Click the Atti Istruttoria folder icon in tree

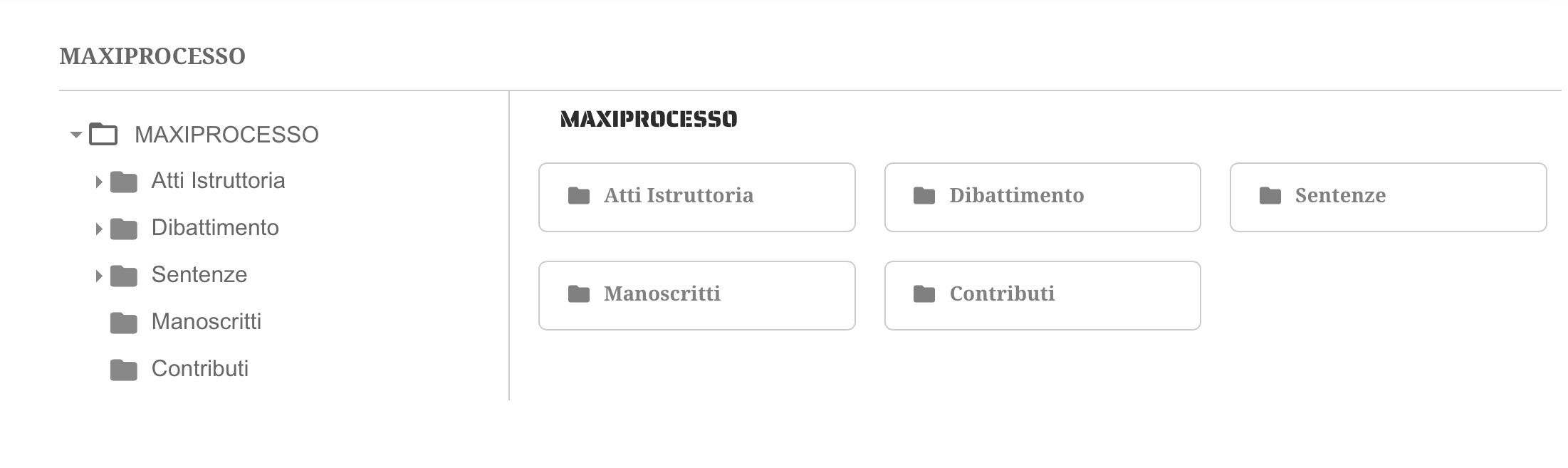124,182
